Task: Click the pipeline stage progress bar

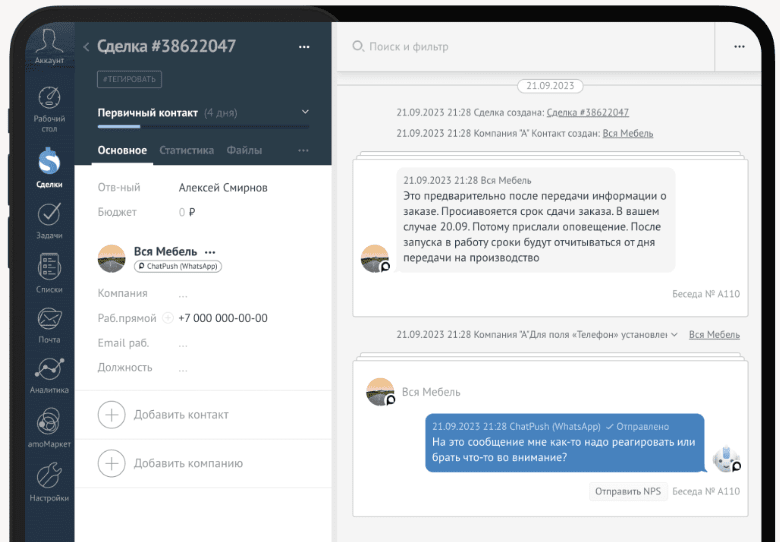Action: tap(203, 127)
